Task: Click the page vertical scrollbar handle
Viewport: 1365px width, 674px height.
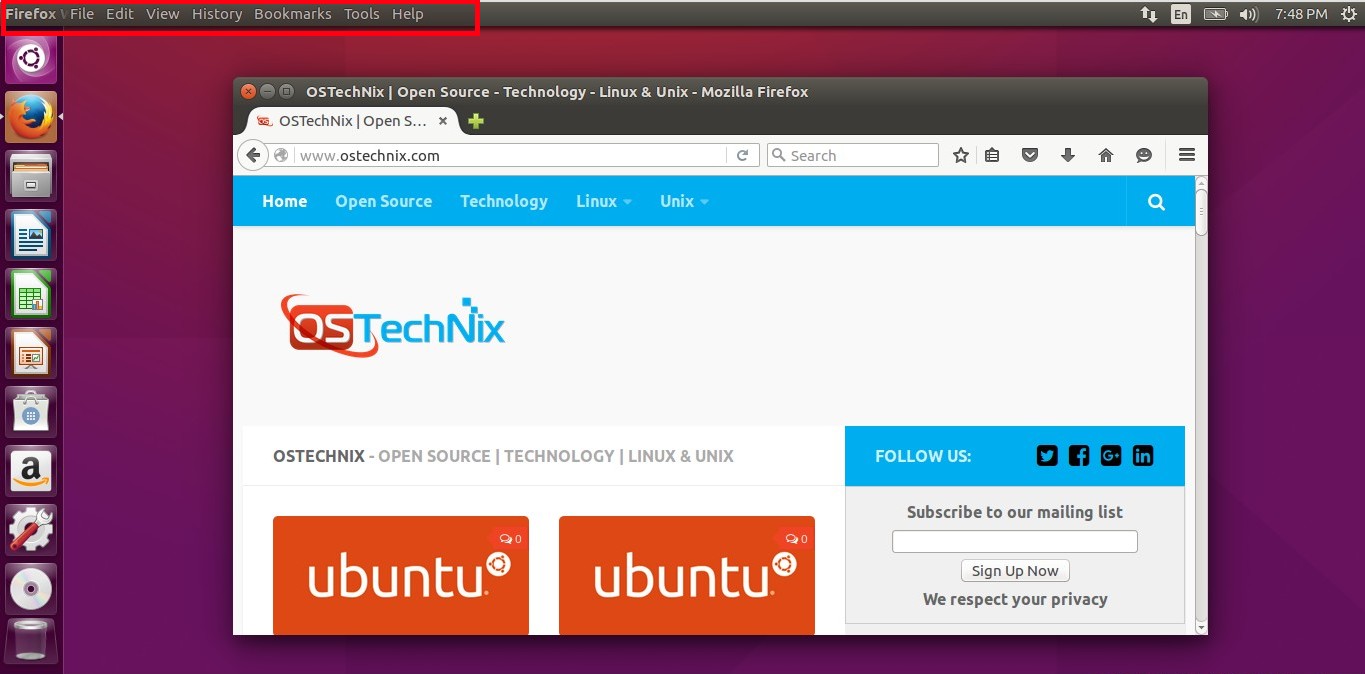Action: pos(1201,213)
